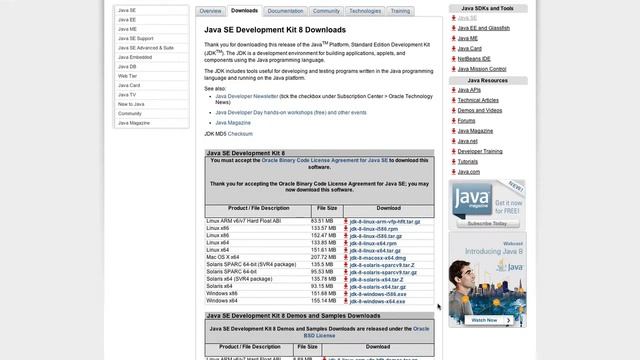Click download icon beside jdk-8-solaris-sparcv9.tar.Z
Viewport: 640px width, 360px height.
[x=346, y=265]
